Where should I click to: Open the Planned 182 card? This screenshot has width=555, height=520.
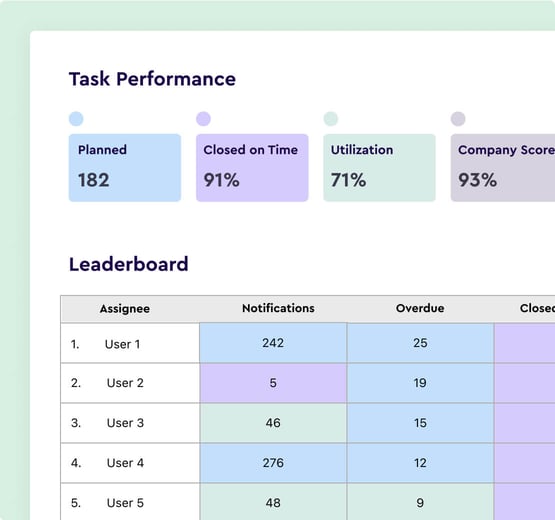tap(125, 168)
